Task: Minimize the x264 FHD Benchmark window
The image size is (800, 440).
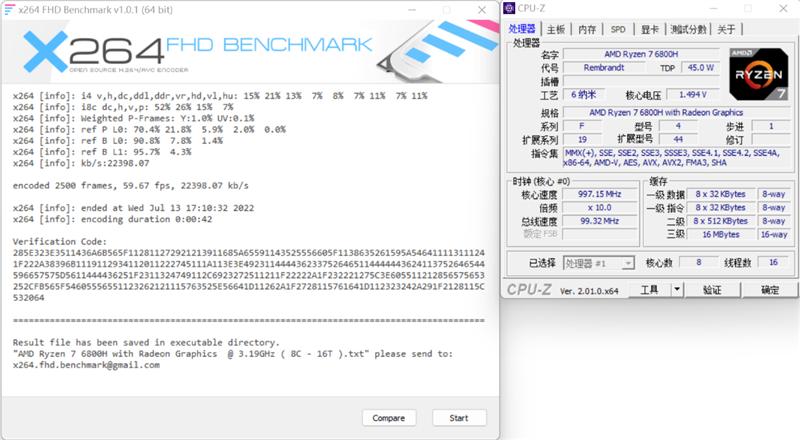Action: tap(412, 10)
